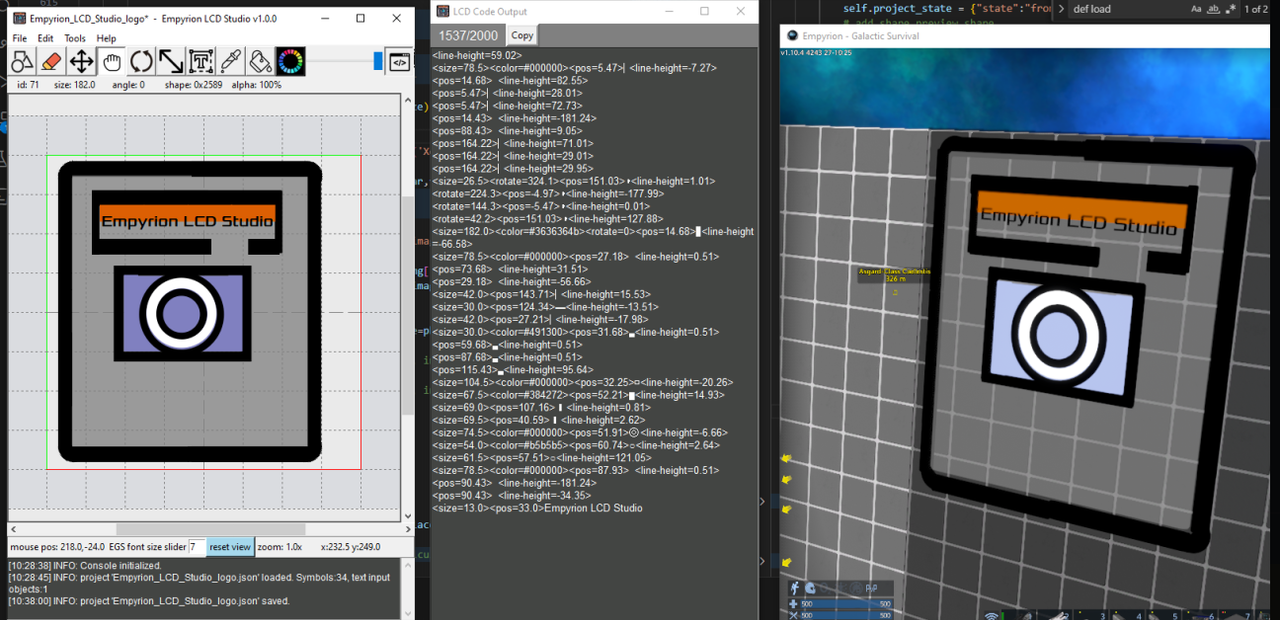Image resolution: width=1280 pixels, height=620 pixels.
Task: Click the 'alpha: 100%' status readout
Action: pos(258,85)
